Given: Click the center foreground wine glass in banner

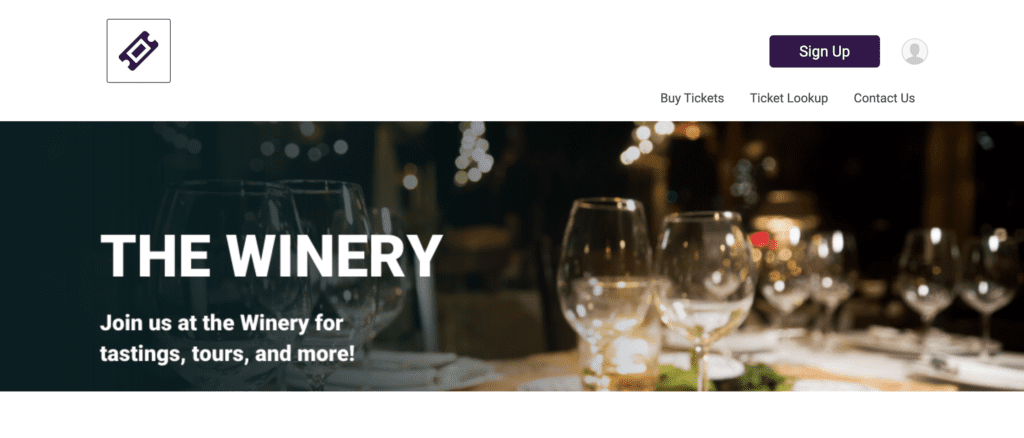Looking at the screenshot, I should click(x=604, y=287).
